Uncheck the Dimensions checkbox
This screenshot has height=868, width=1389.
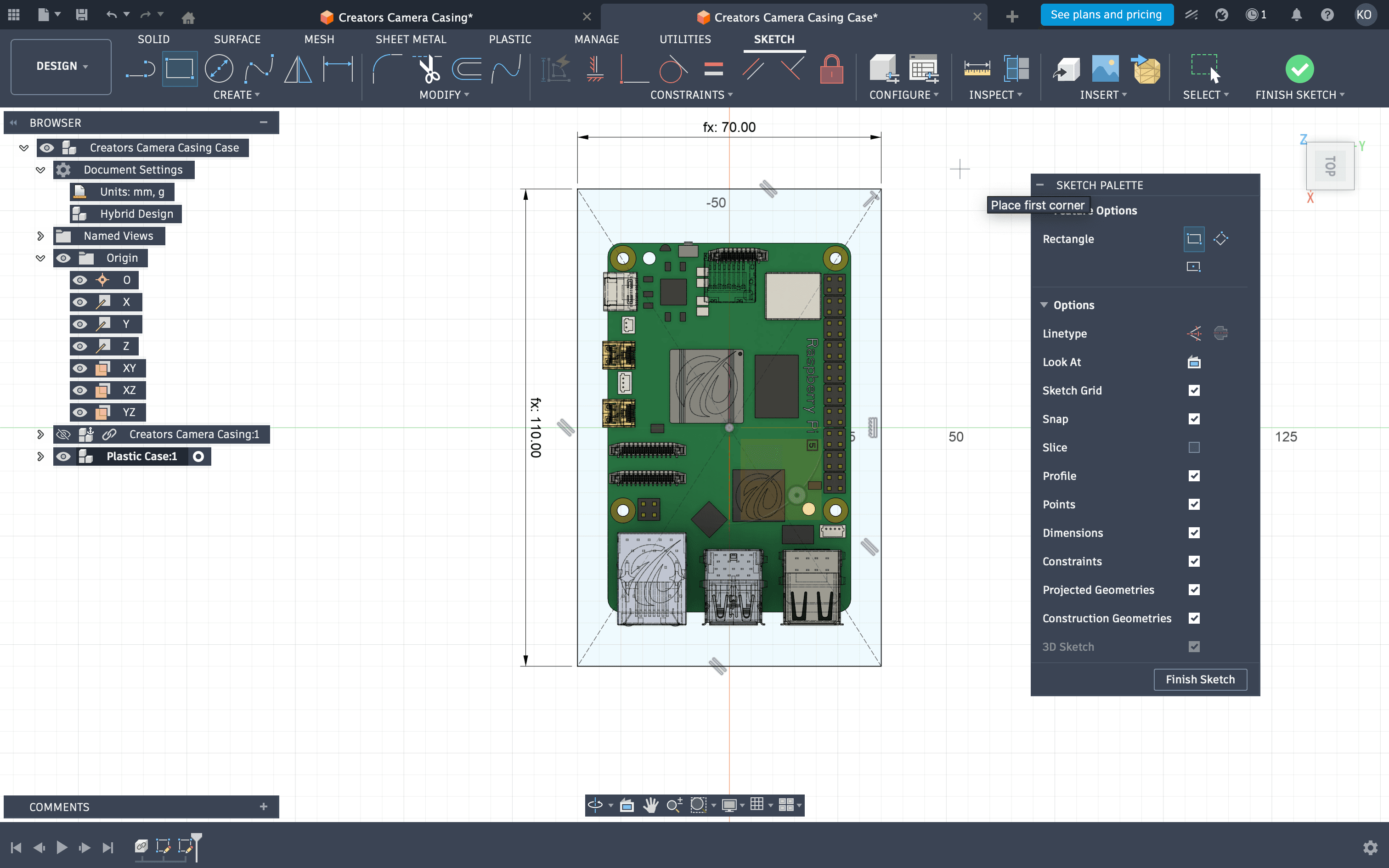click(1194, 533)
